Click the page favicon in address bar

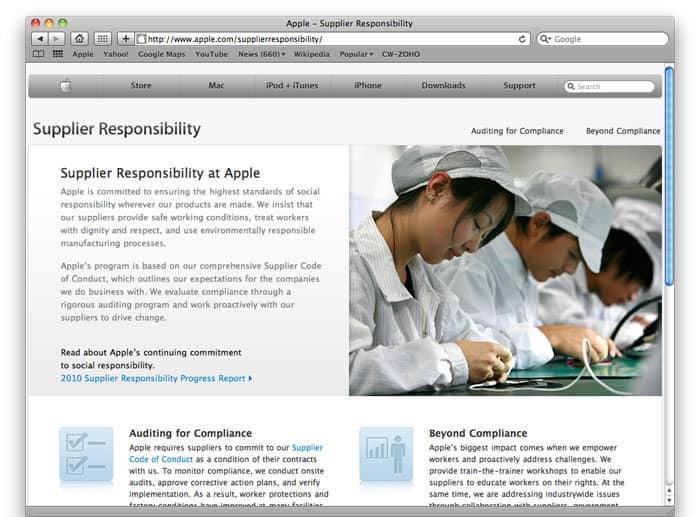[141, 39]
